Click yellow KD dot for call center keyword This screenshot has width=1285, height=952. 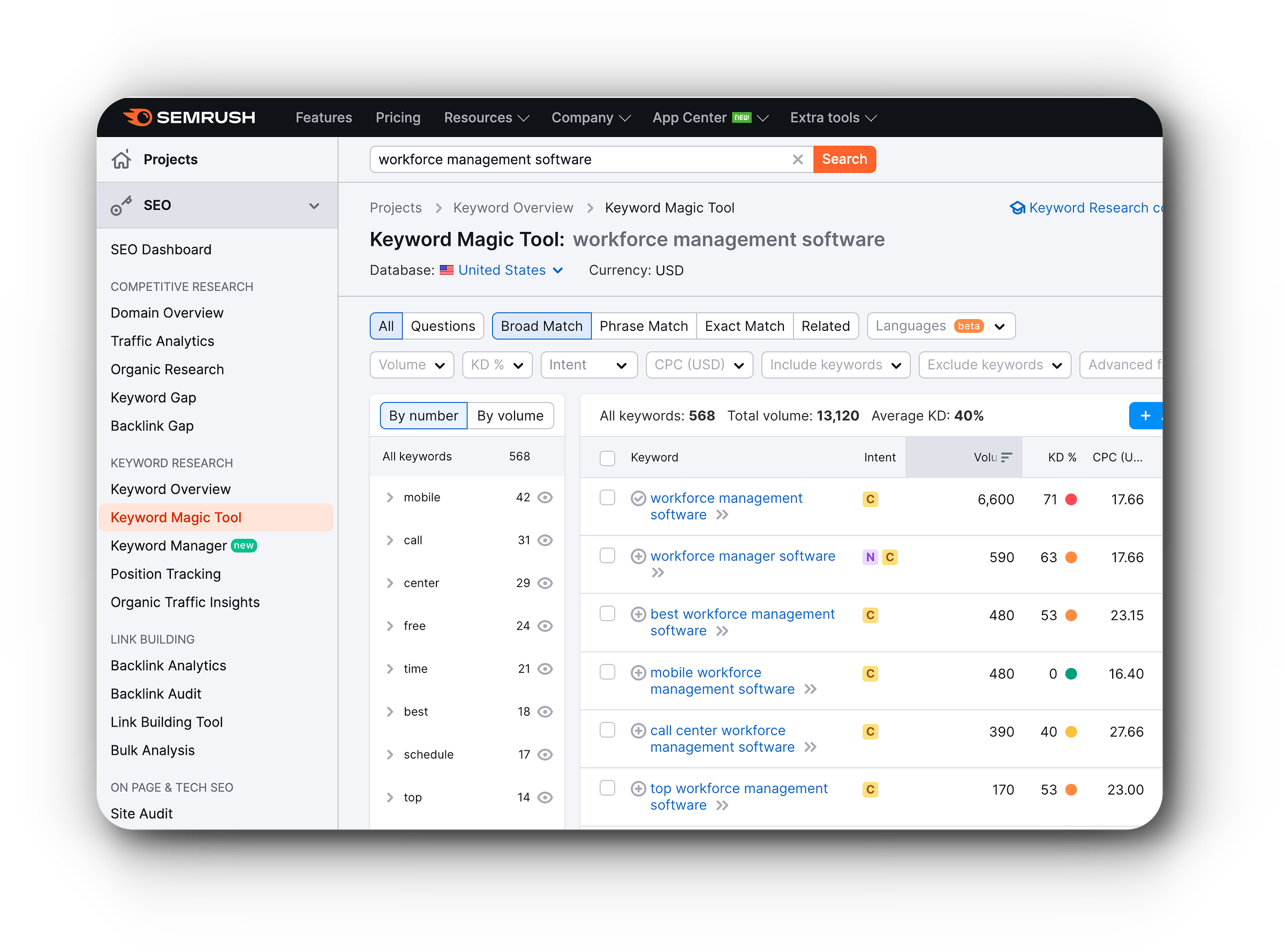coord(1071,732)
